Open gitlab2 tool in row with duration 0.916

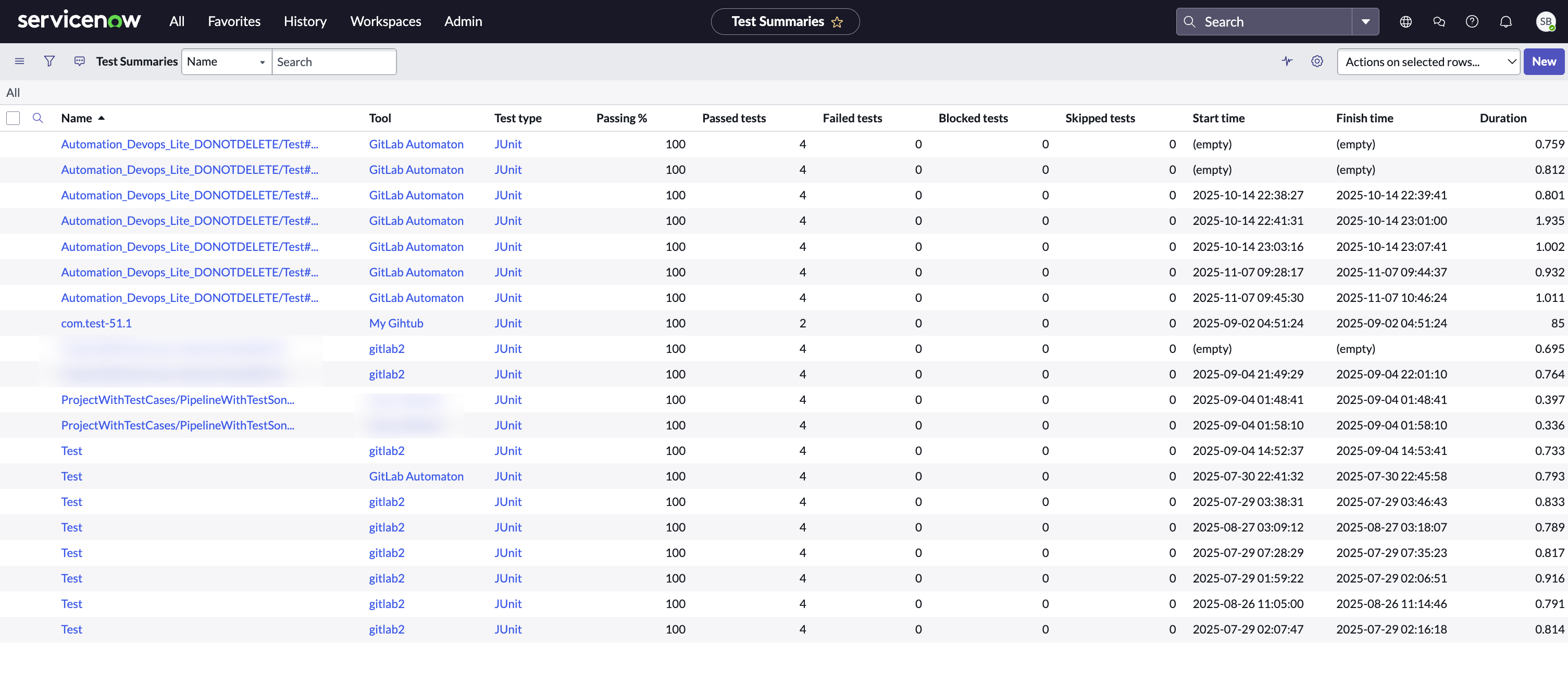pos(387,578)
